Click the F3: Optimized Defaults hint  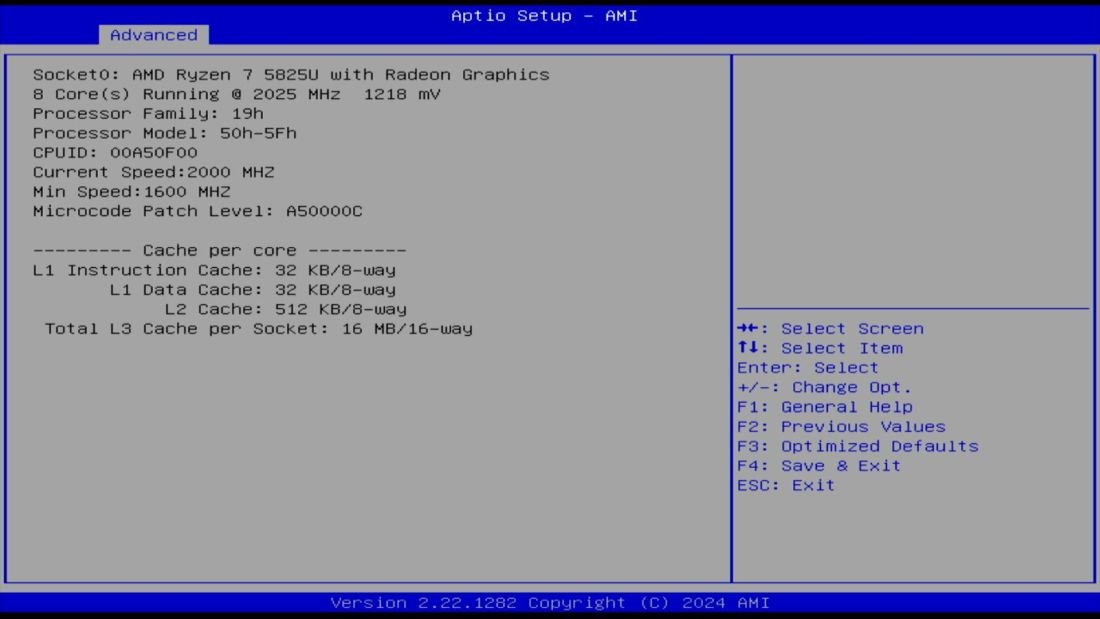(858, 446)
